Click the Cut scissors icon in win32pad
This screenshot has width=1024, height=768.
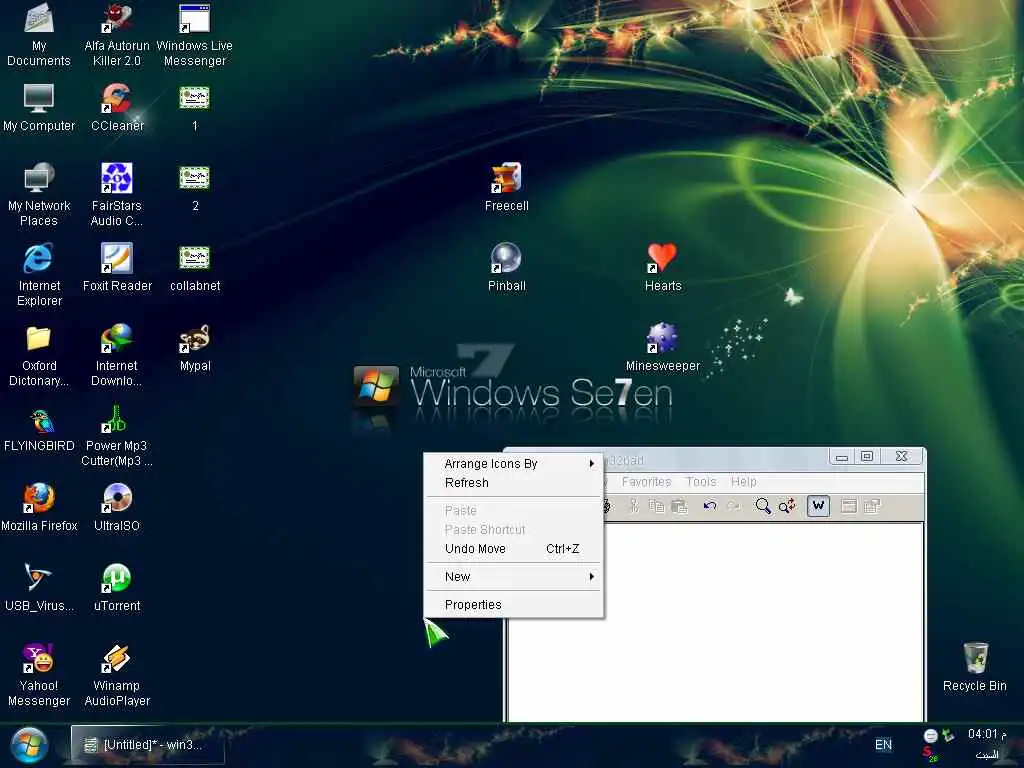(x=633, y=506)
